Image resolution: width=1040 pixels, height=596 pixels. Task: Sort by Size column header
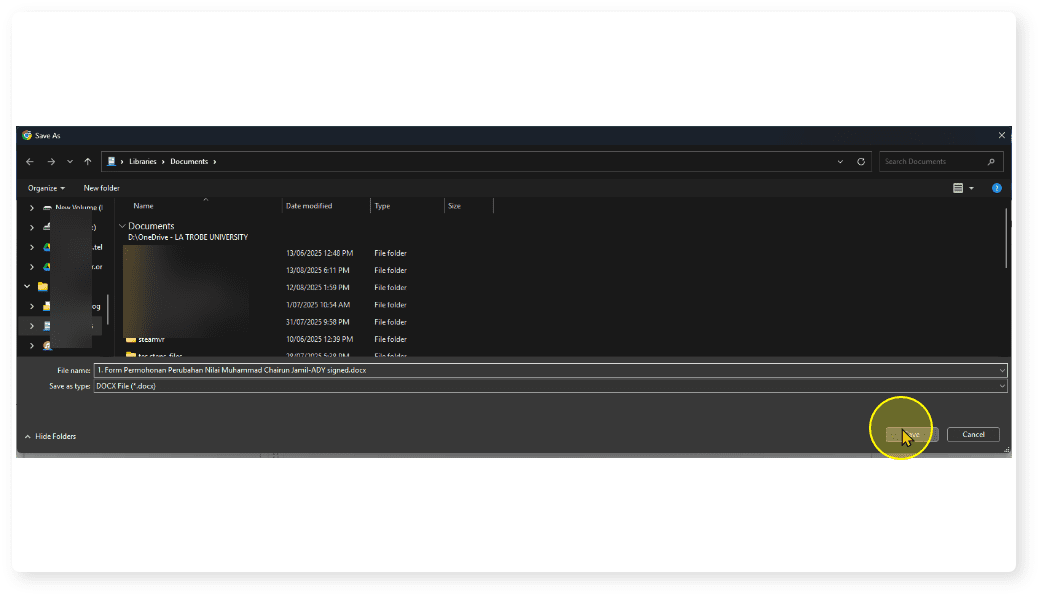(x=454, y=206)
